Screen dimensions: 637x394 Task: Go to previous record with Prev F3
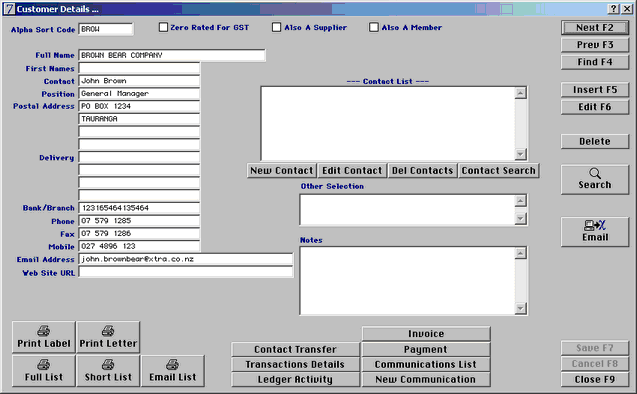pyautogui.click(x=595, y=45)
